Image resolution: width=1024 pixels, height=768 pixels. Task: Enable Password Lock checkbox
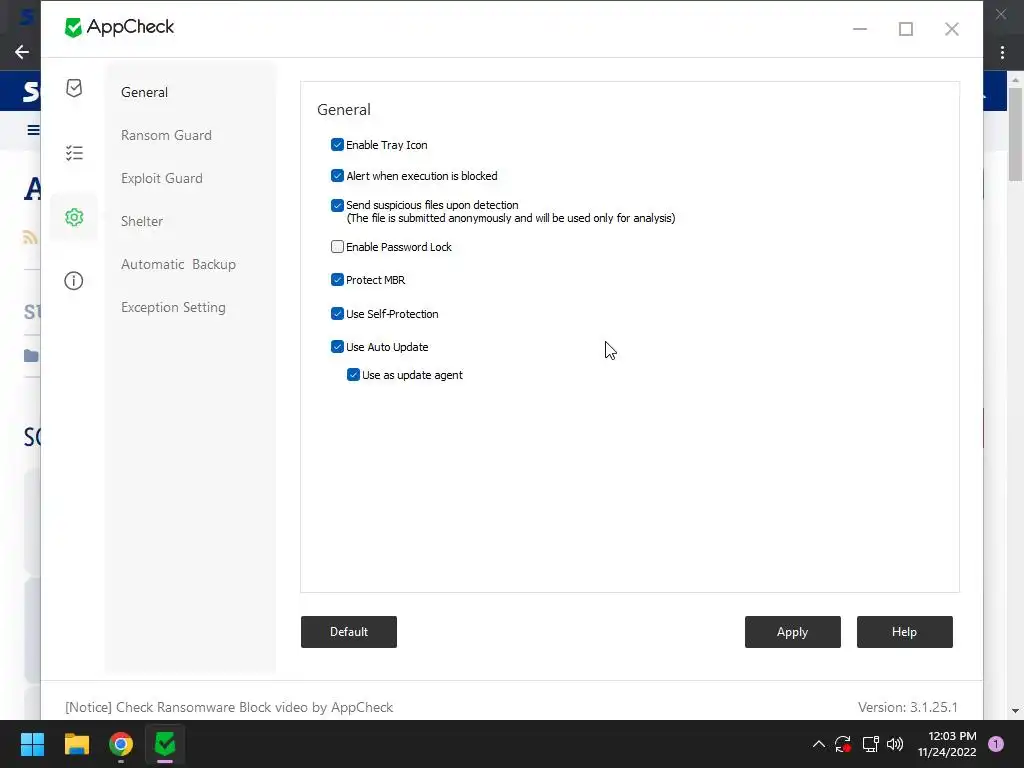click(337, 246)
